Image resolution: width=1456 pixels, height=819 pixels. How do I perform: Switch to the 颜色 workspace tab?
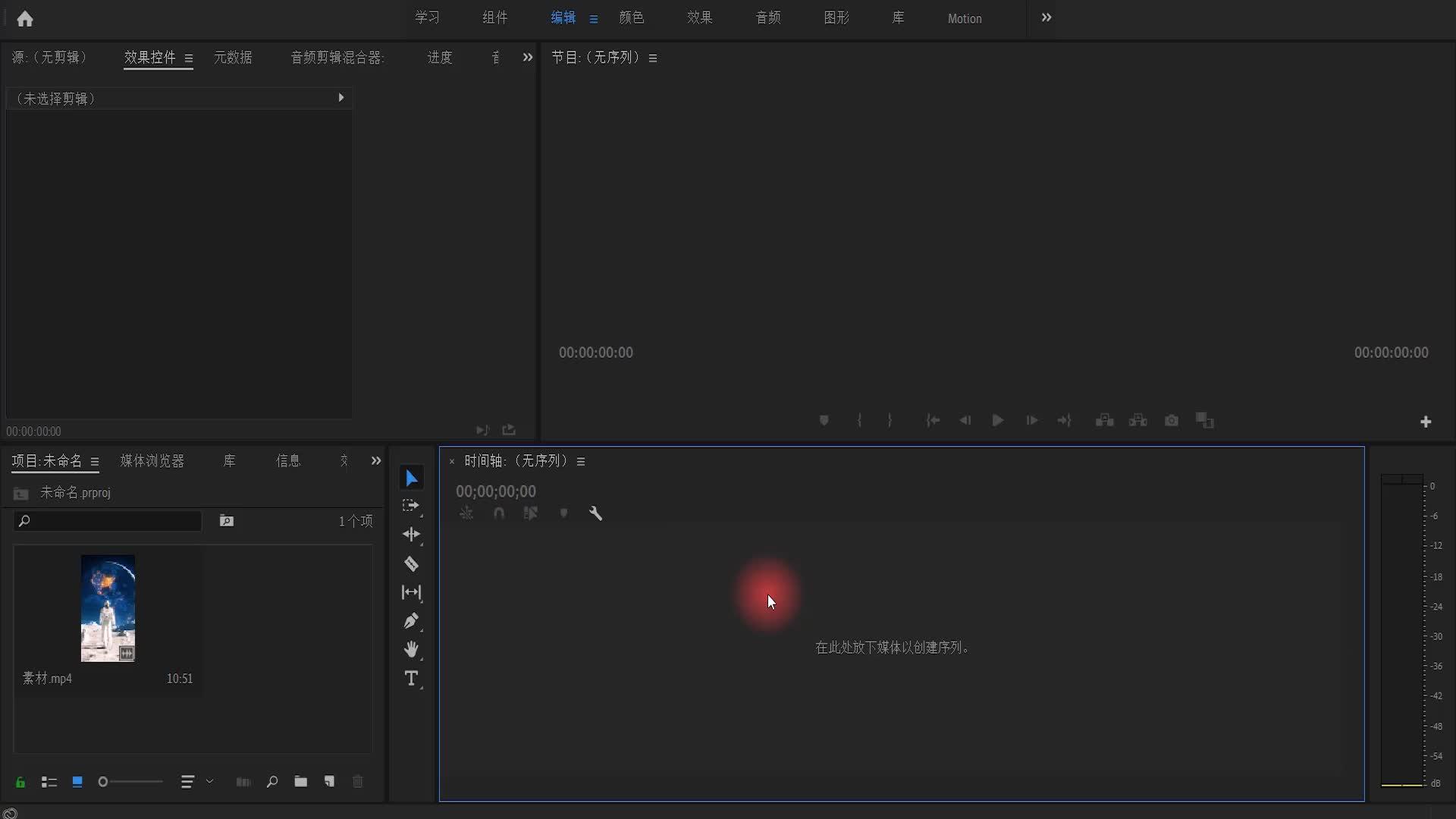click(631, 17)
